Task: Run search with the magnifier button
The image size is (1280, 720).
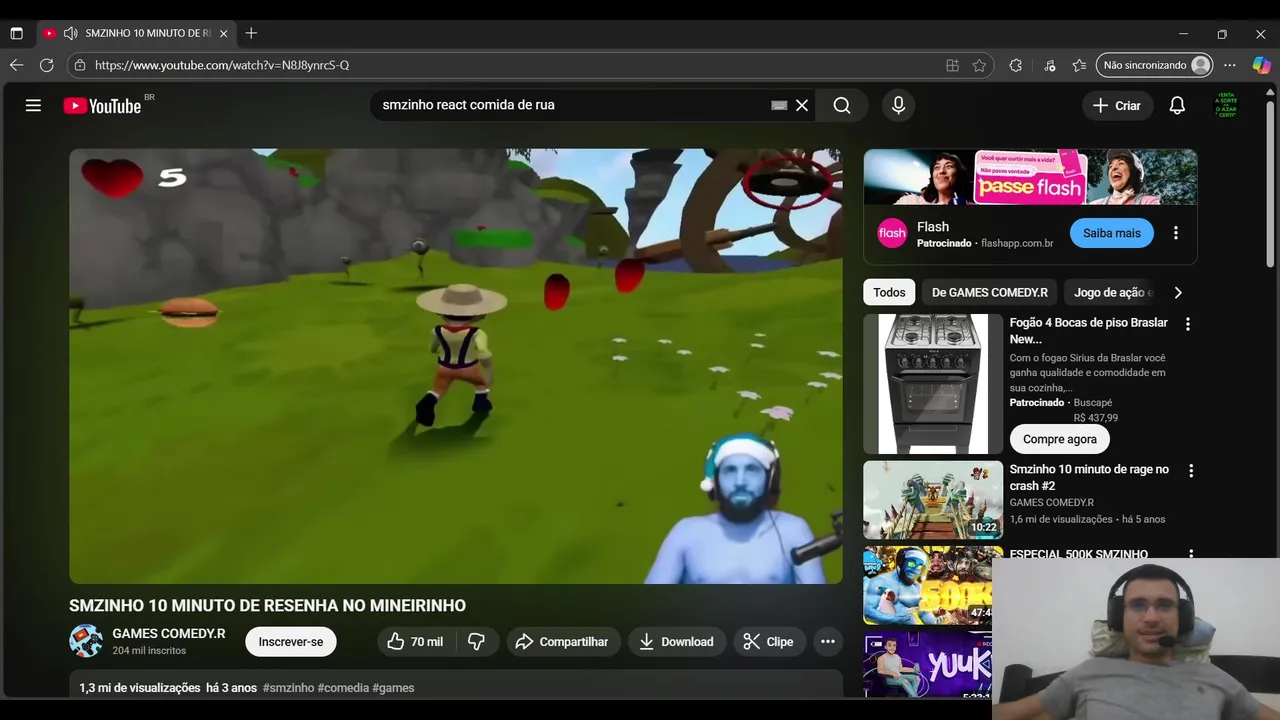Action: click(x=842, y=105)
